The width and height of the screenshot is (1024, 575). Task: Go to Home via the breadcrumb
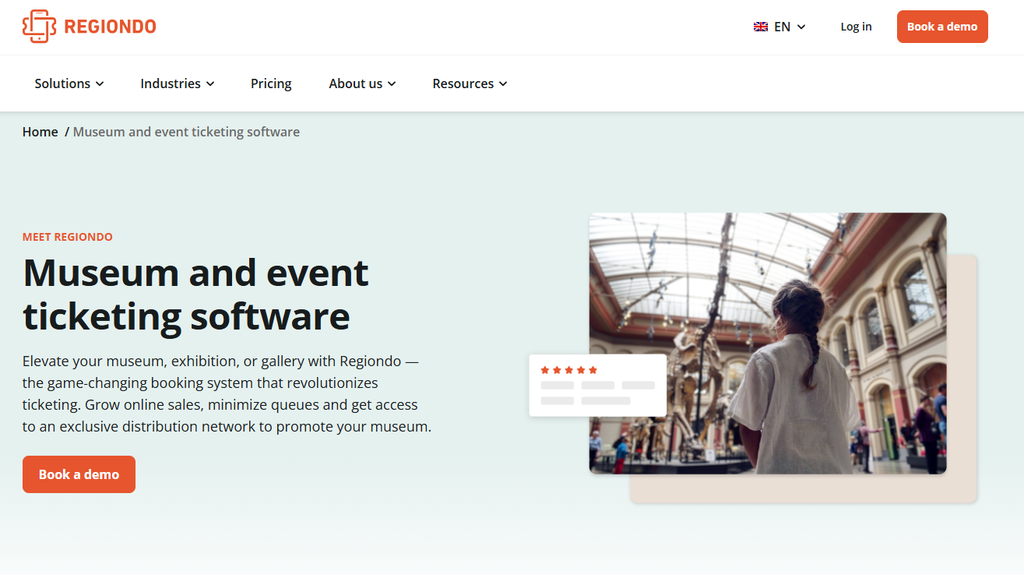(40, 132)
